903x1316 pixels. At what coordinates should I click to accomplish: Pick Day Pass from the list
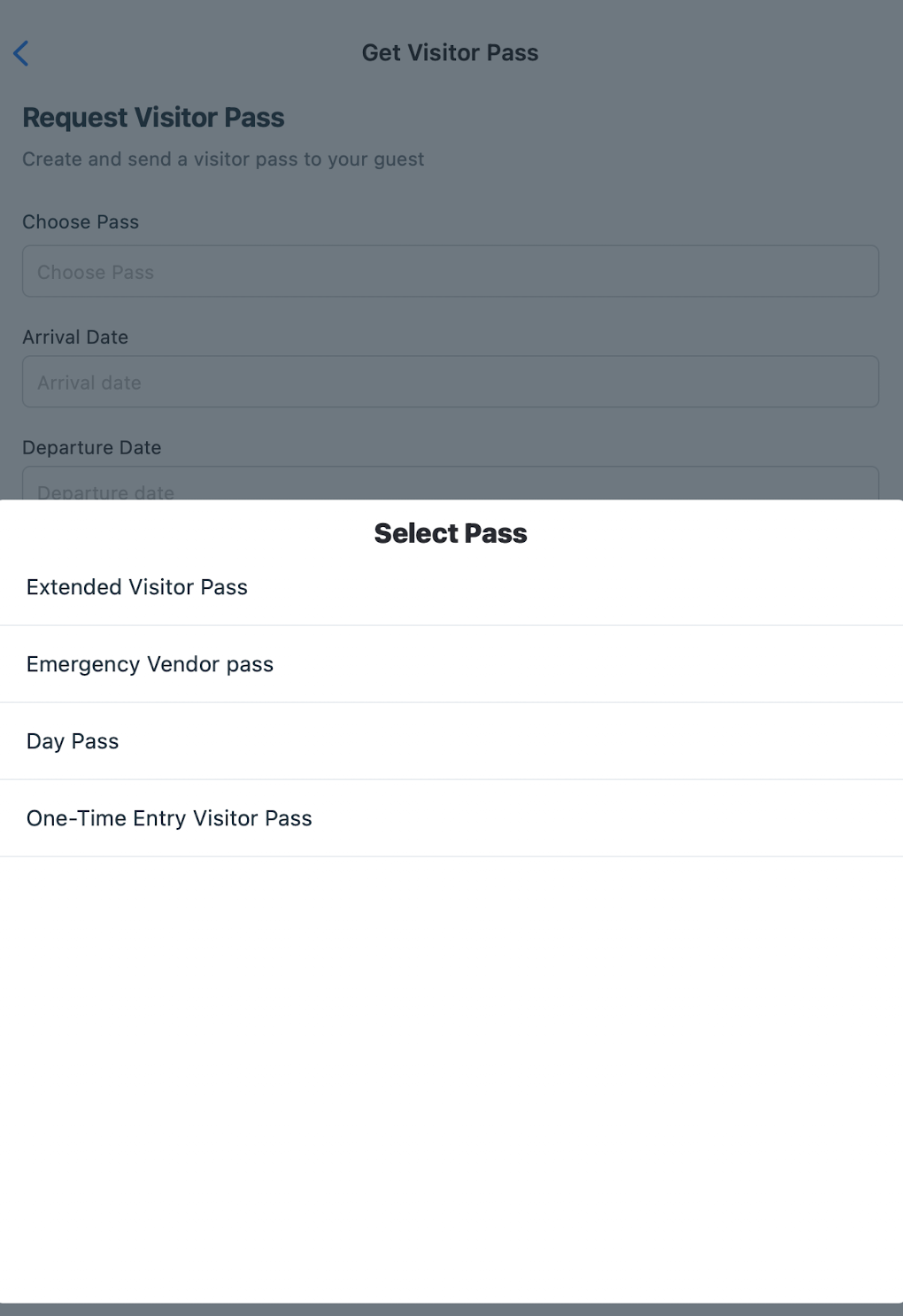[x=73, y=741]
